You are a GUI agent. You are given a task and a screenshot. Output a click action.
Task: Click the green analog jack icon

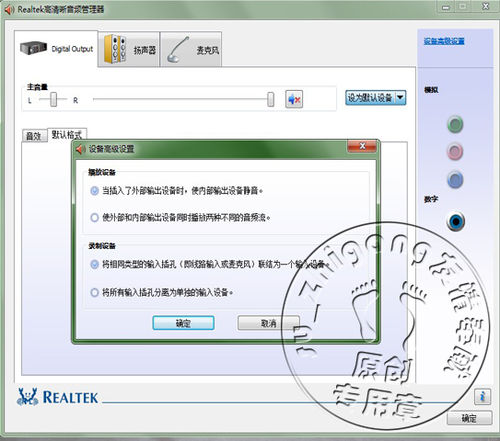455,124
